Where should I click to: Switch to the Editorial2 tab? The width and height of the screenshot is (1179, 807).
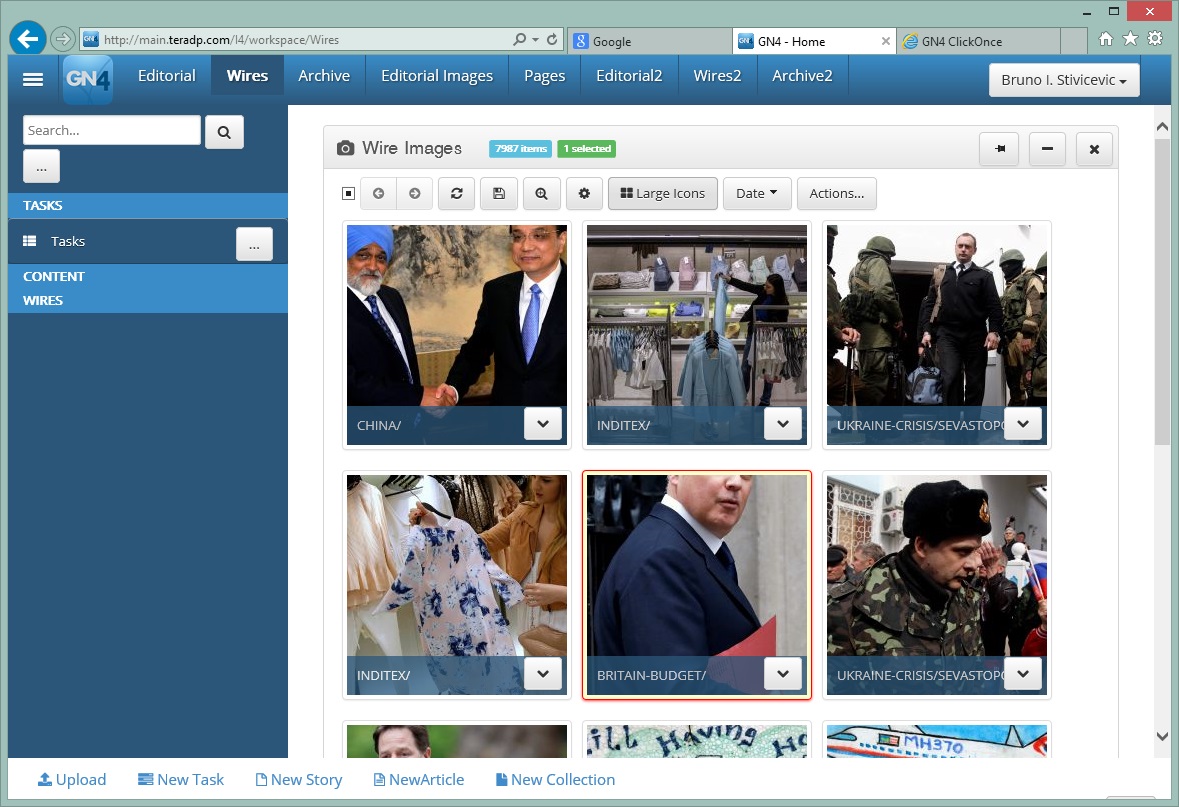(x=629, y=76)
